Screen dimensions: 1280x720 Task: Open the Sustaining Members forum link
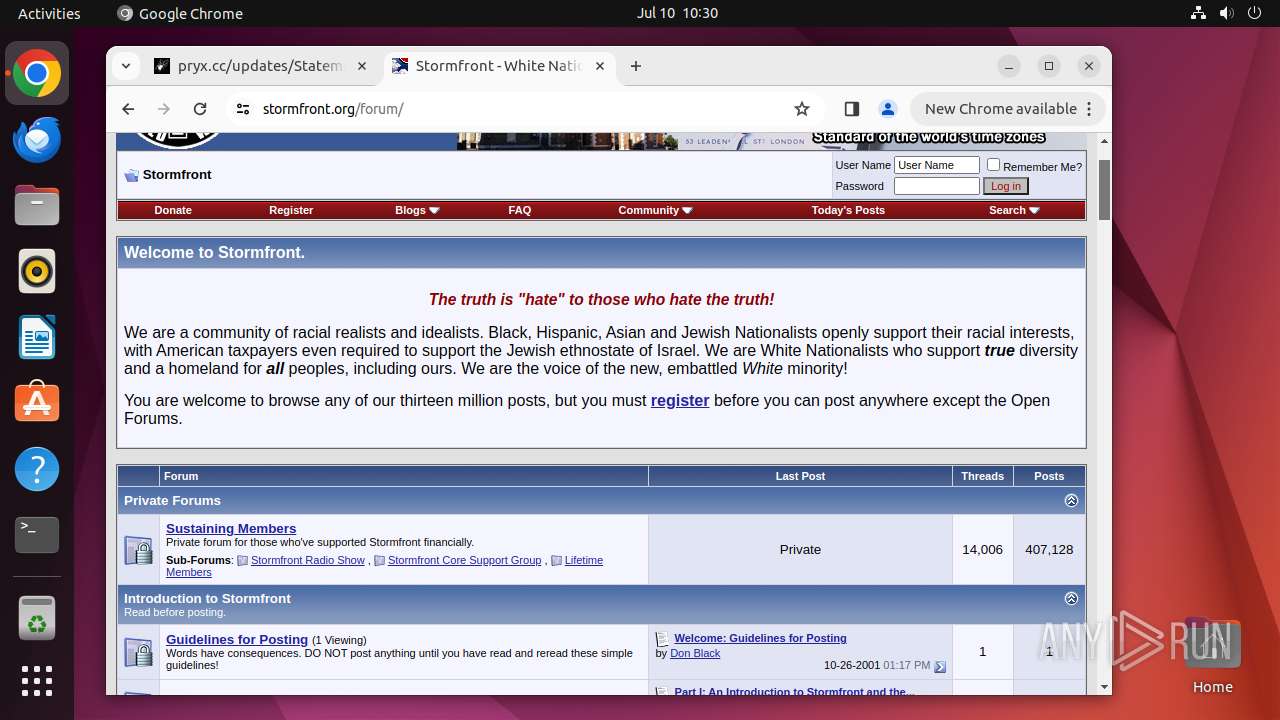point(231,529)
